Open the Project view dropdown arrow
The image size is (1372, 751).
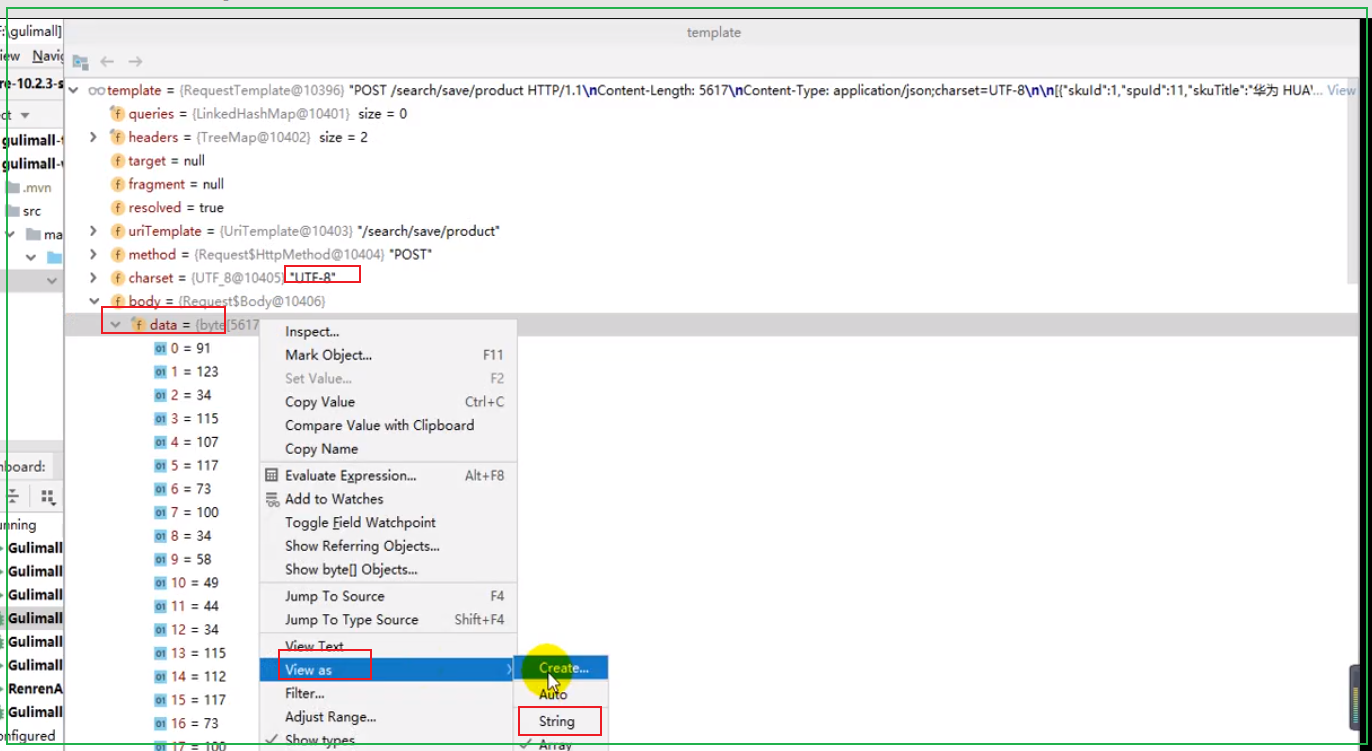coord(23,115)
